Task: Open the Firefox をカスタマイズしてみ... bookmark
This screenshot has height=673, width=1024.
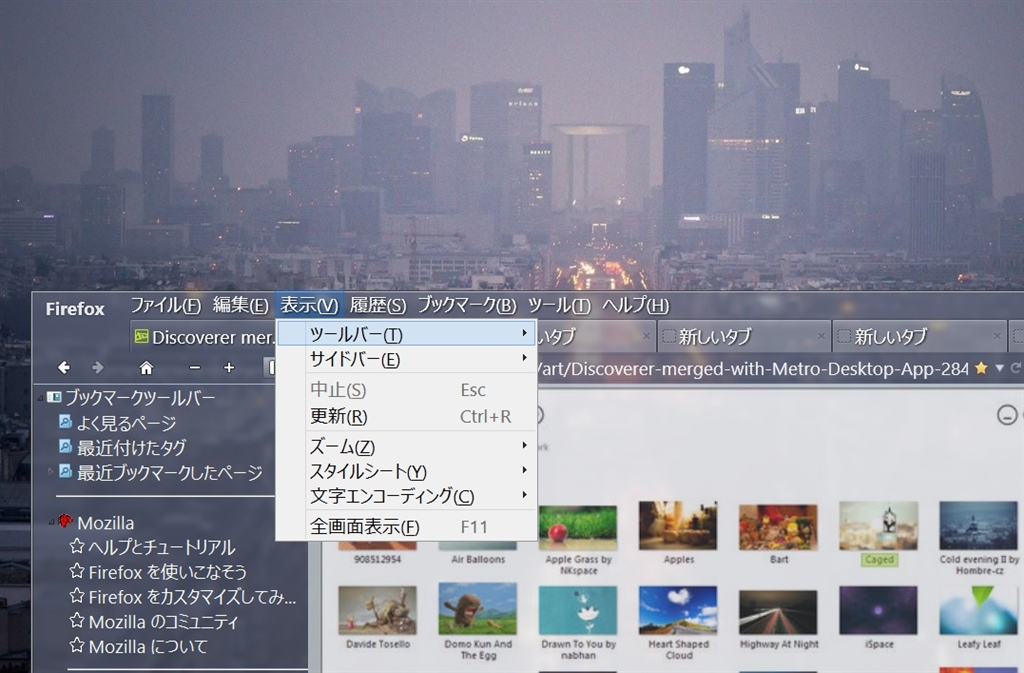Action: [x=192, y=597]
